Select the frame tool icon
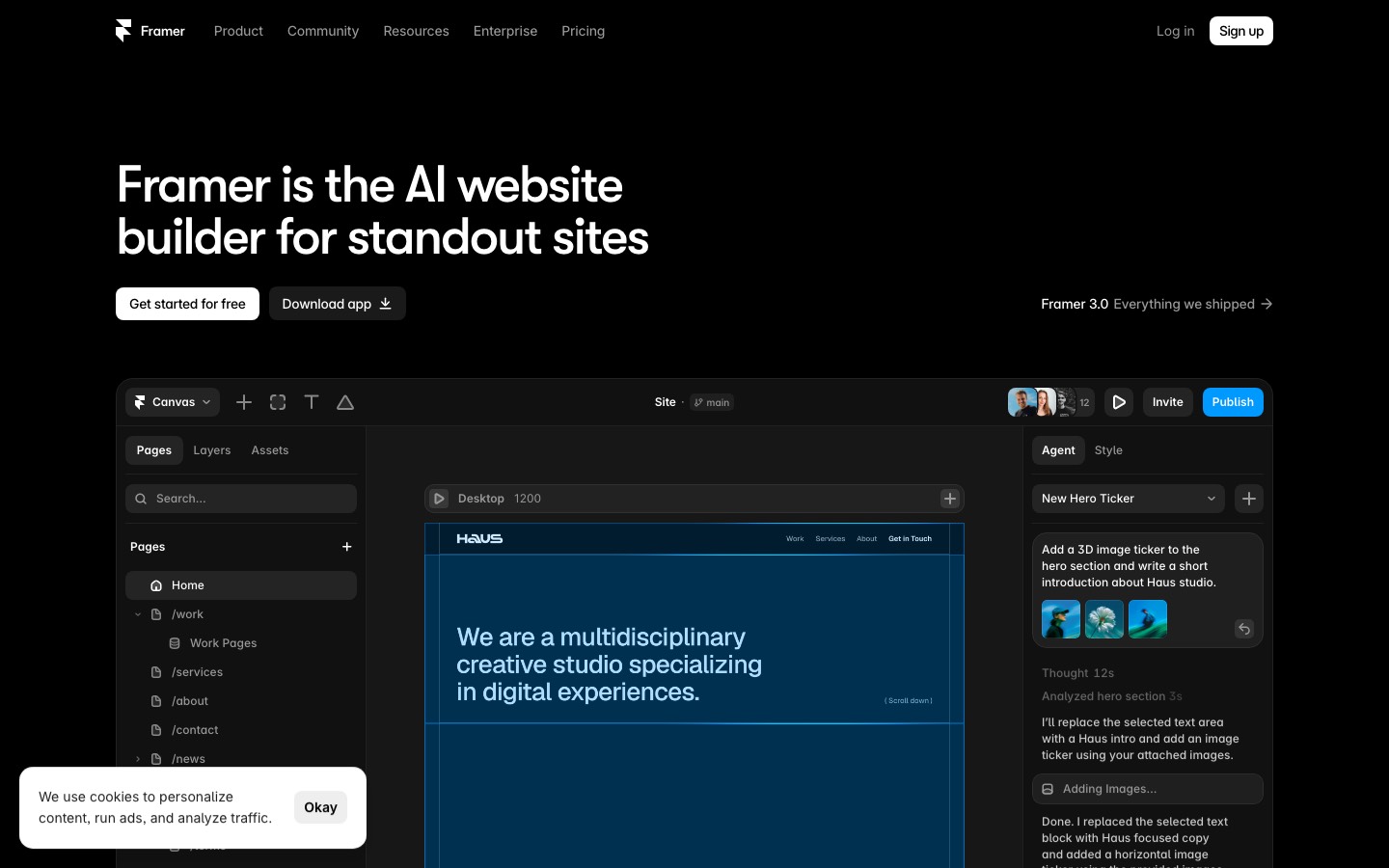Image resolution: width=1389 pixels, height=868 pixels. (278, 402)
